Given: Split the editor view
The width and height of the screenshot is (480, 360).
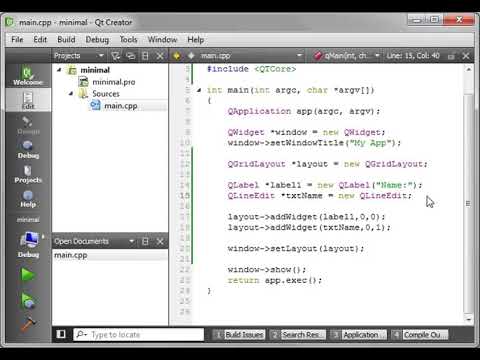Looking at the screenshot, I should click(451, 56).
